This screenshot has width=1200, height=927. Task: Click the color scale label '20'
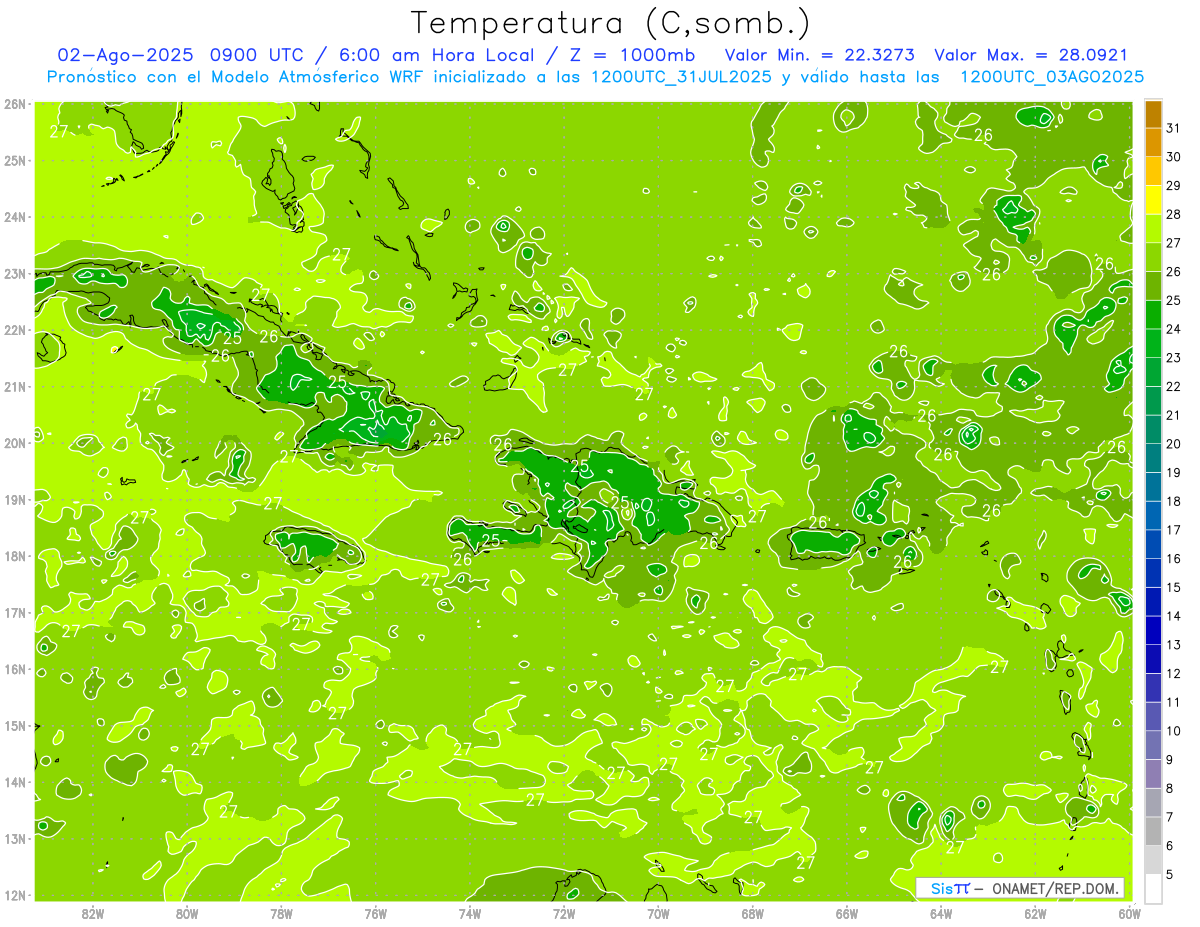click(x=1174, y=444)
